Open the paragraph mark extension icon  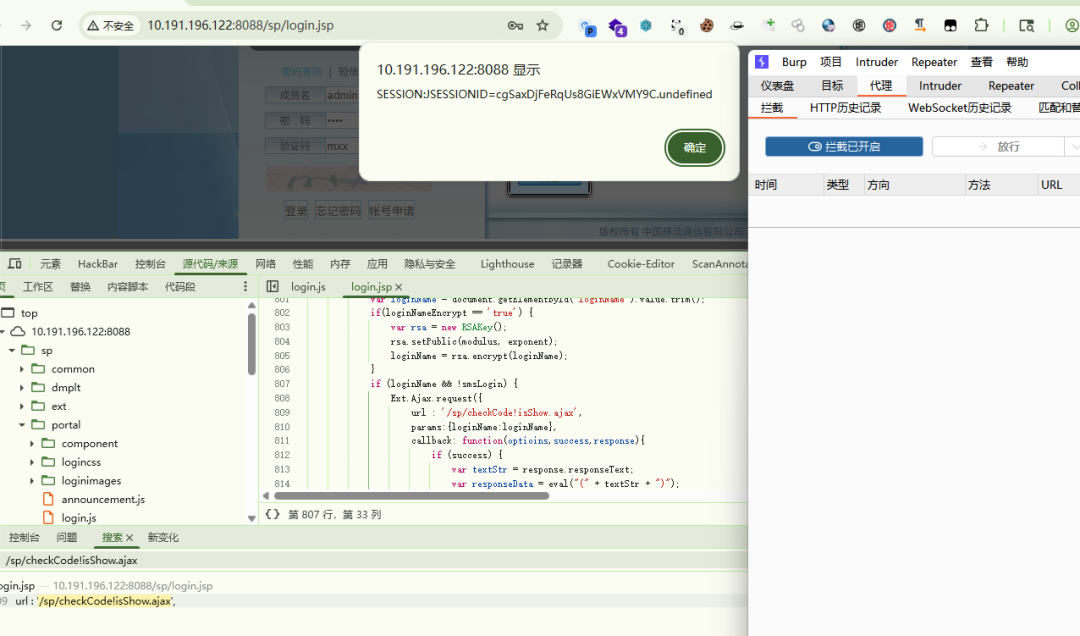(920, 25)
